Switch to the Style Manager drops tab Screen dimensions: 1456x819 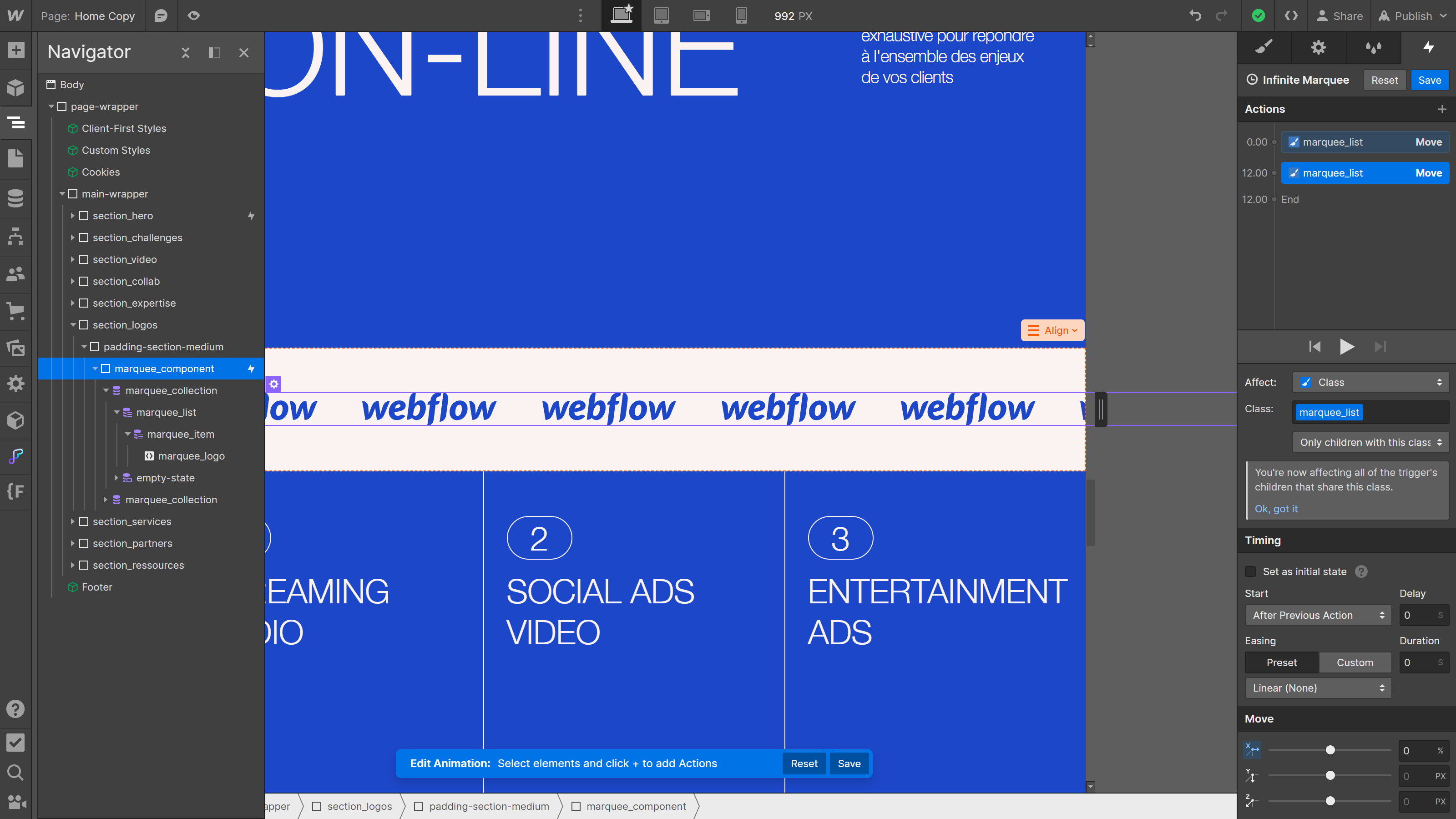[x=1374, y=47]
